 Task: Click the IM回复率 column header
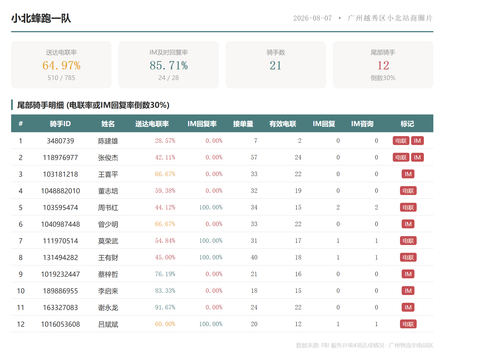tap(202, 124)
